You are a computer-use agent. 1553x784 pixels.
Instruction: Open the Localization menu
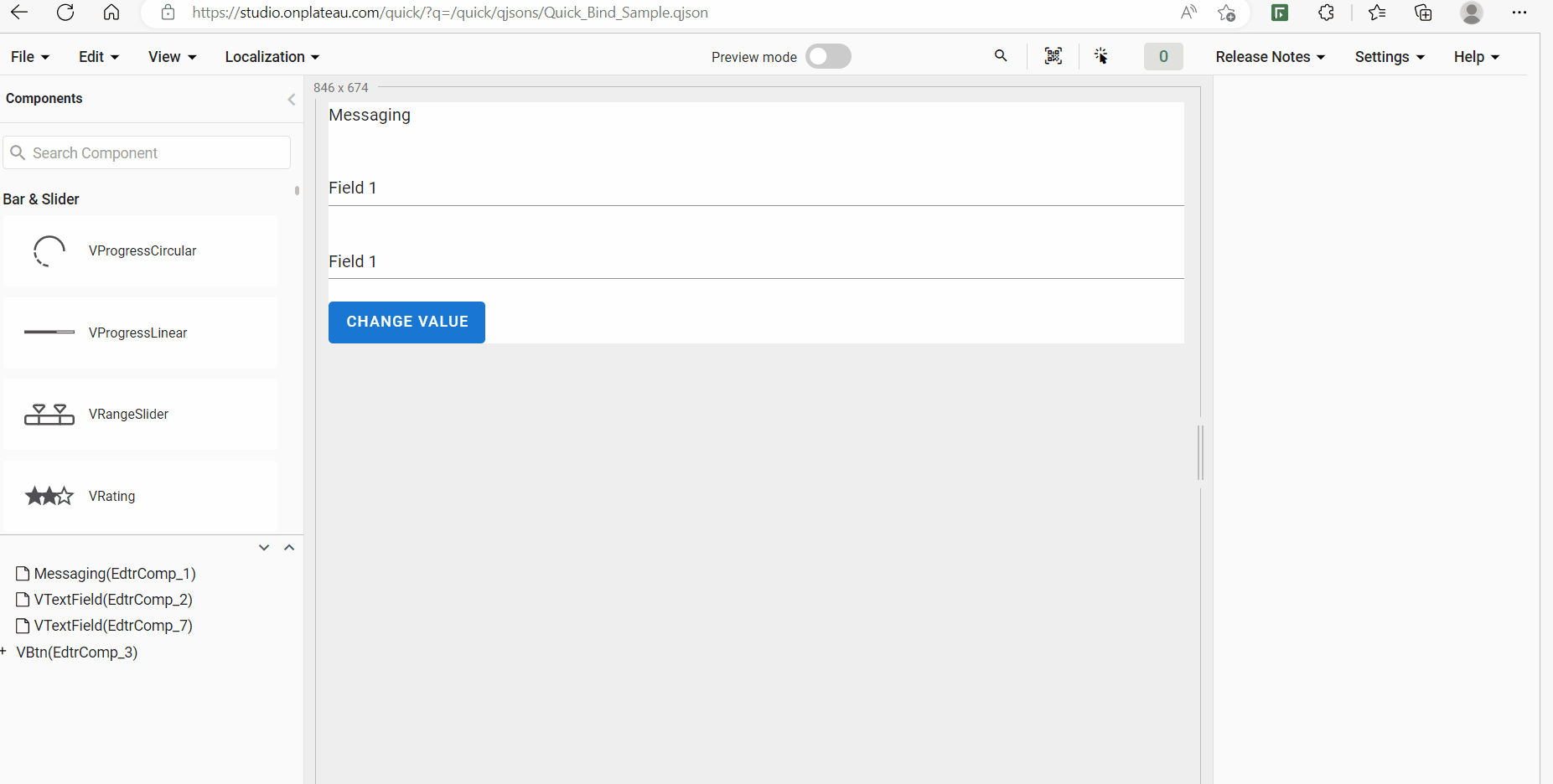272,57
